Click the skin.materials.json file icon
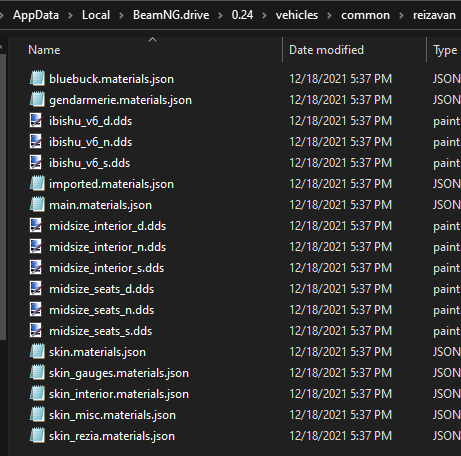 click(x=37, y=351)
